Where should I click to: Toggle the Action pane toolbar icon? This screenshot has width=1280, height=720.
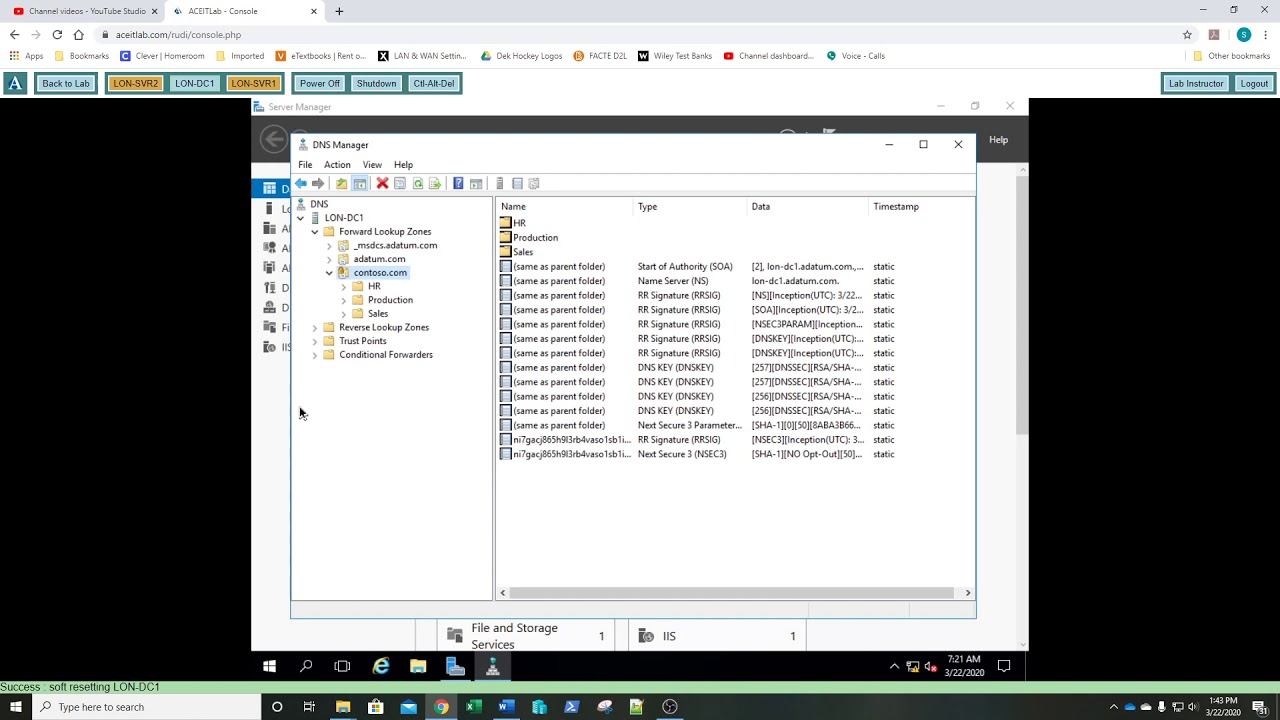pos(476,184)
